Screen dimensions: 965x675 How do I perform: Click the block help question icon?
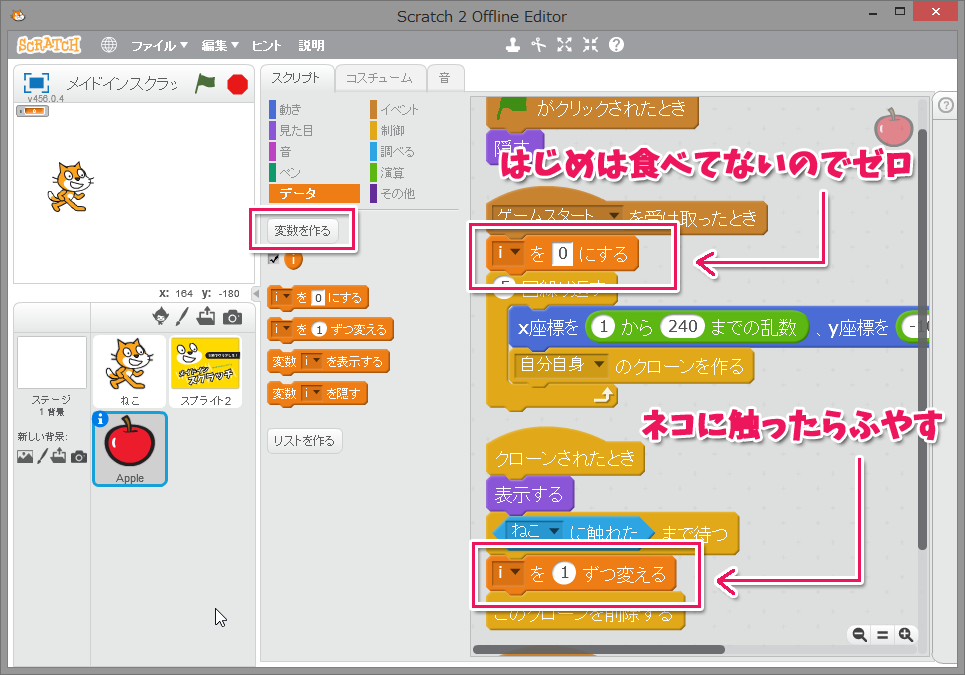[616, 45]
